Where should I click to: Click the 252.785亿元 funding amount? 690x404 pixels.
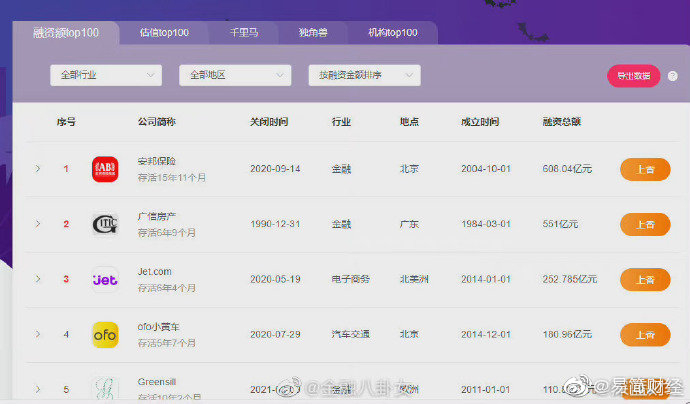tap(570, 279)
